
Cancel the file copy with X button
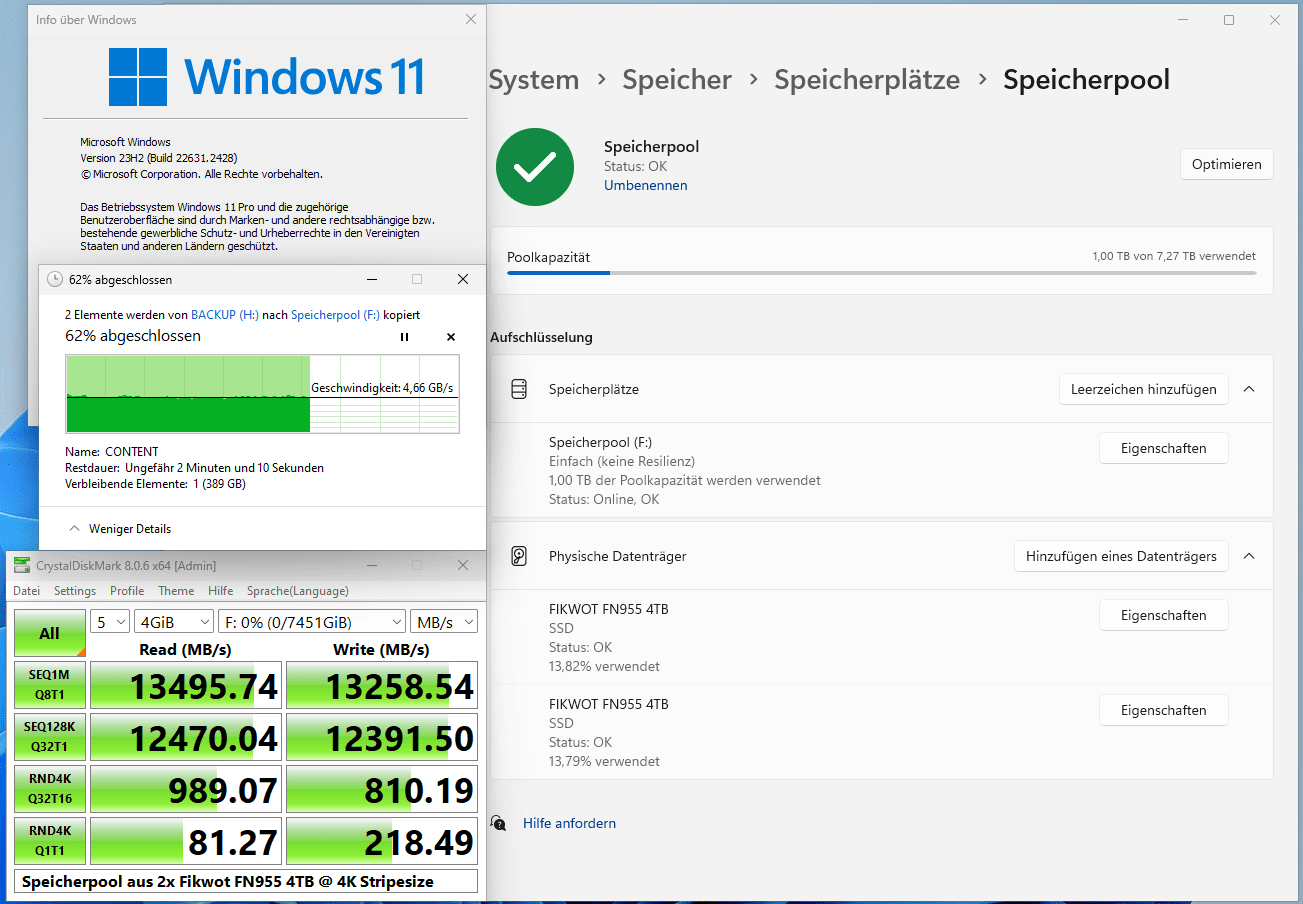pos(451,337)
